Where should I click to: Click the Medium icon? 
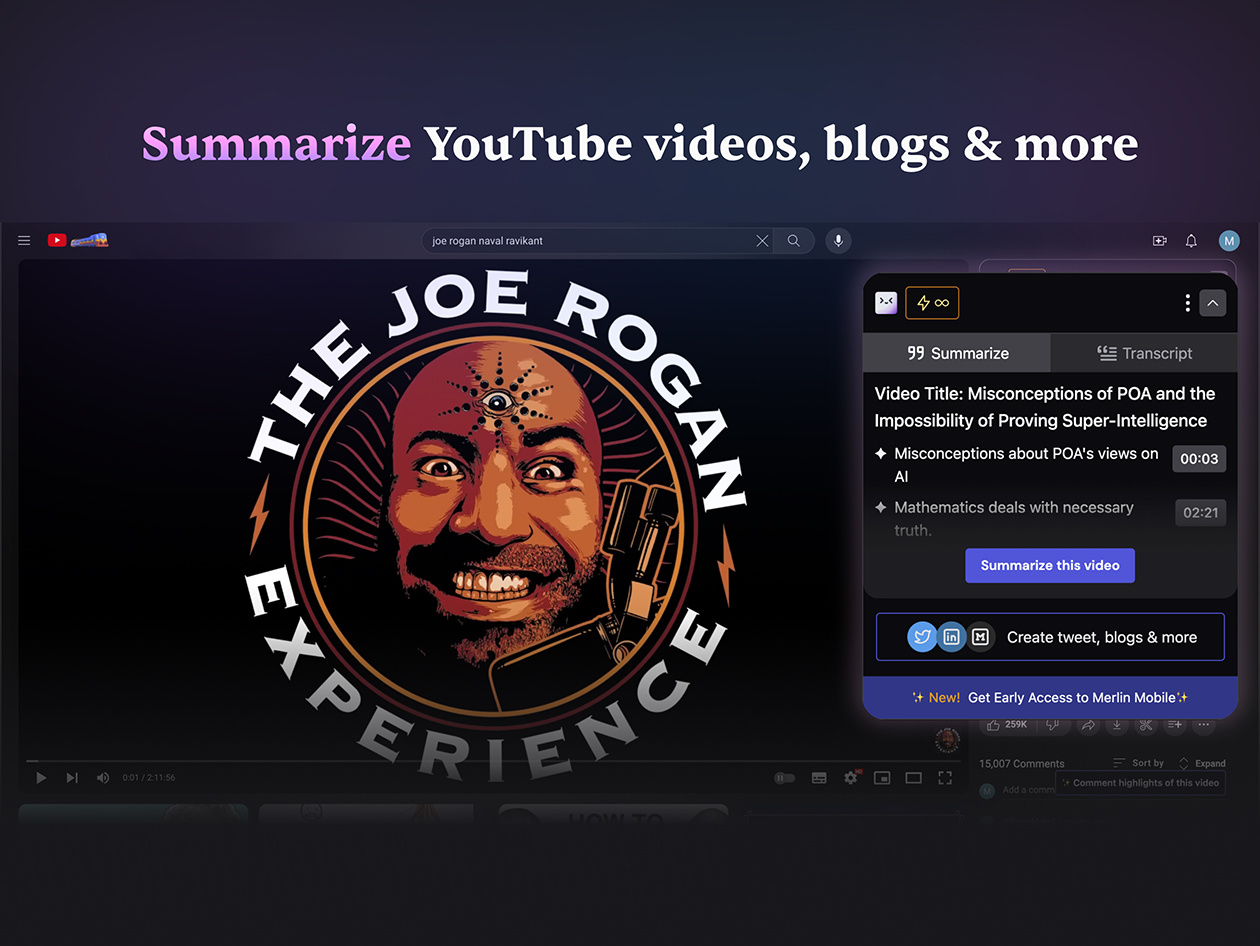[980, 637]
